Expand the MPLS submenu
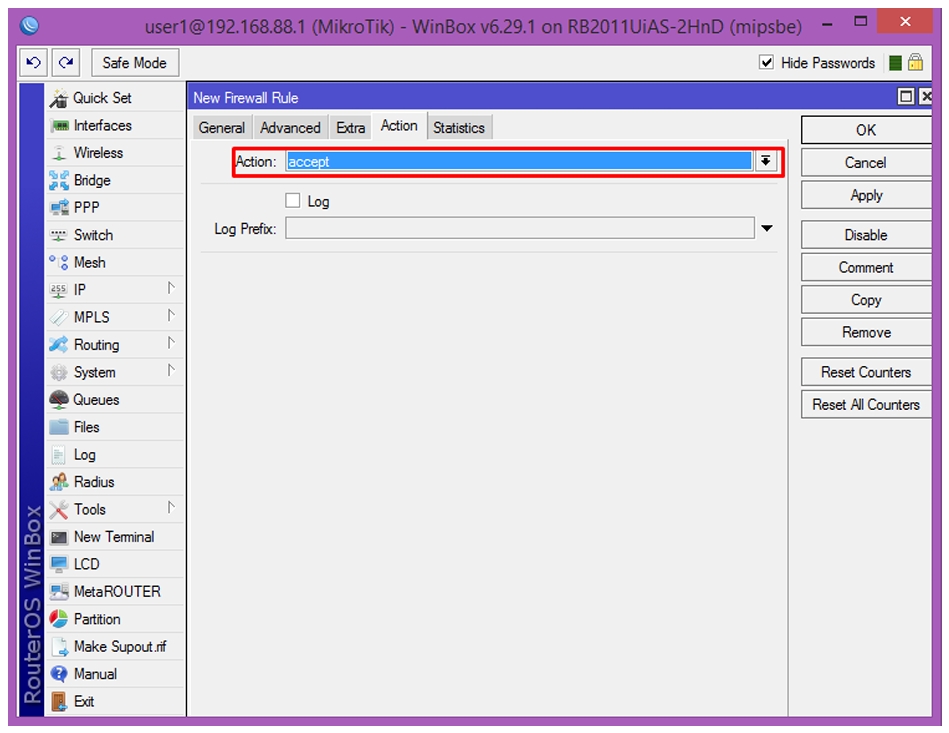The width and height of the screenshot is (949, 733). pos(171,316)
